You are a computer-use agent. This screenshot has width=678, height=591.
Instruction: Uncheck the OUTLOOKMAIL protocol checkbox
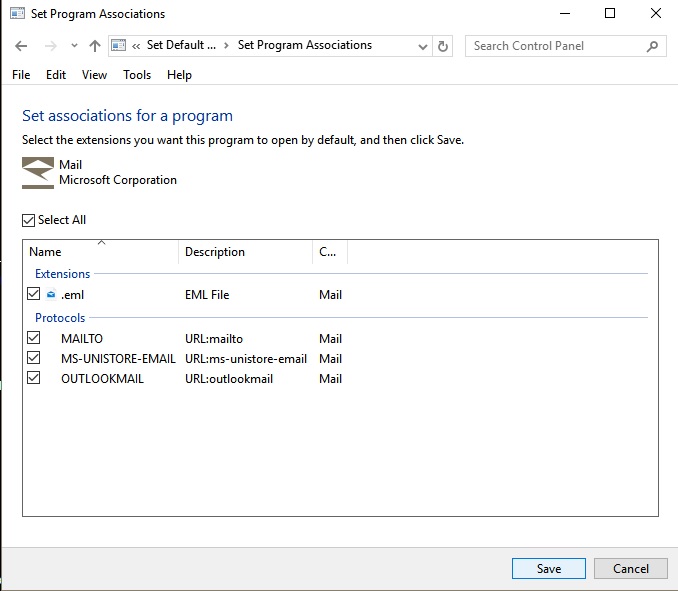(x=33, y=378)
